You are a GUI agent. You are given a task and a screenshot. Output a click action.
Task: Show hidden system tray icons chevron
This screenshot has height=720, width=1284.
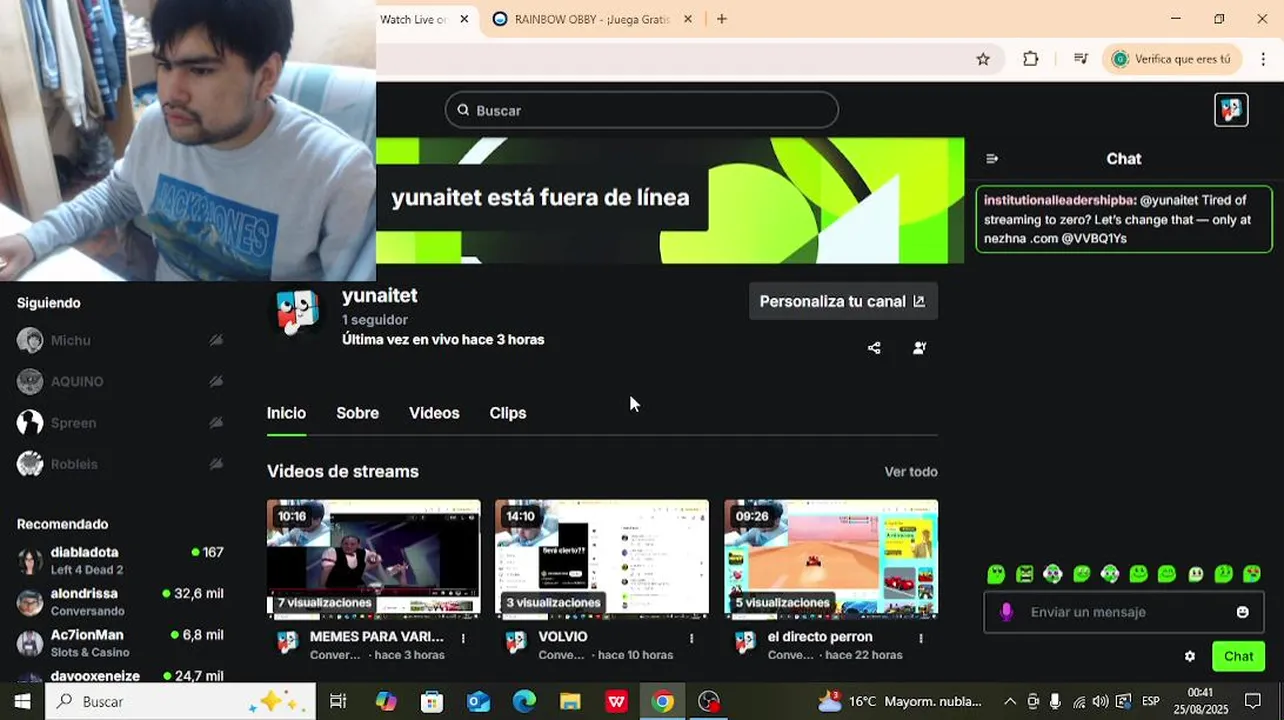1009,702
